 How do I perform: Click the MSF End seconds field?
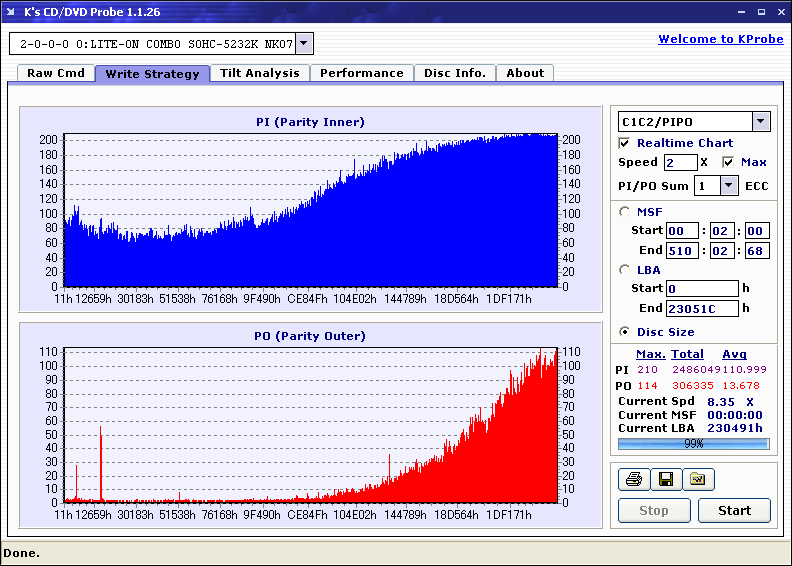tap(721, 250)
